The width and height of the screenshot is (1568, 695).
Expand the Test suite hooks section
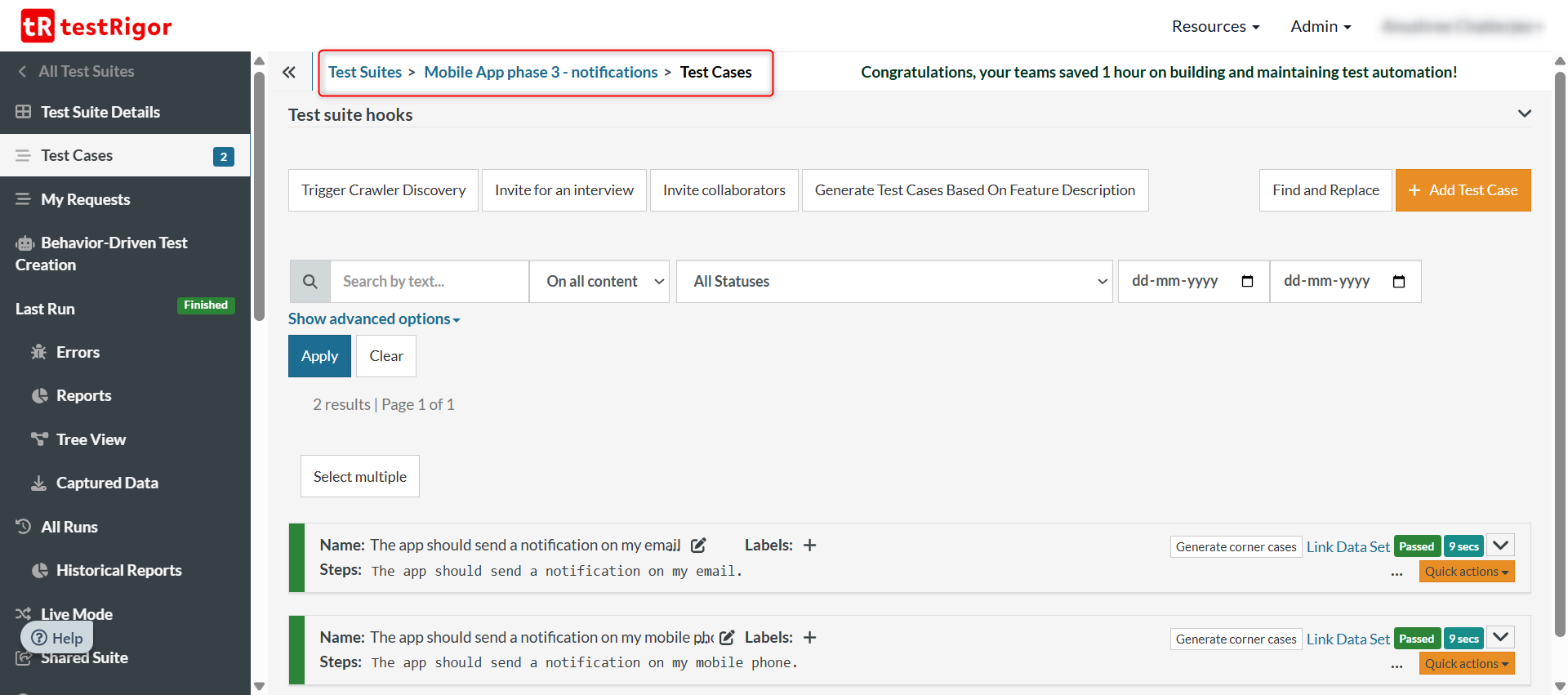(1524, 114)
